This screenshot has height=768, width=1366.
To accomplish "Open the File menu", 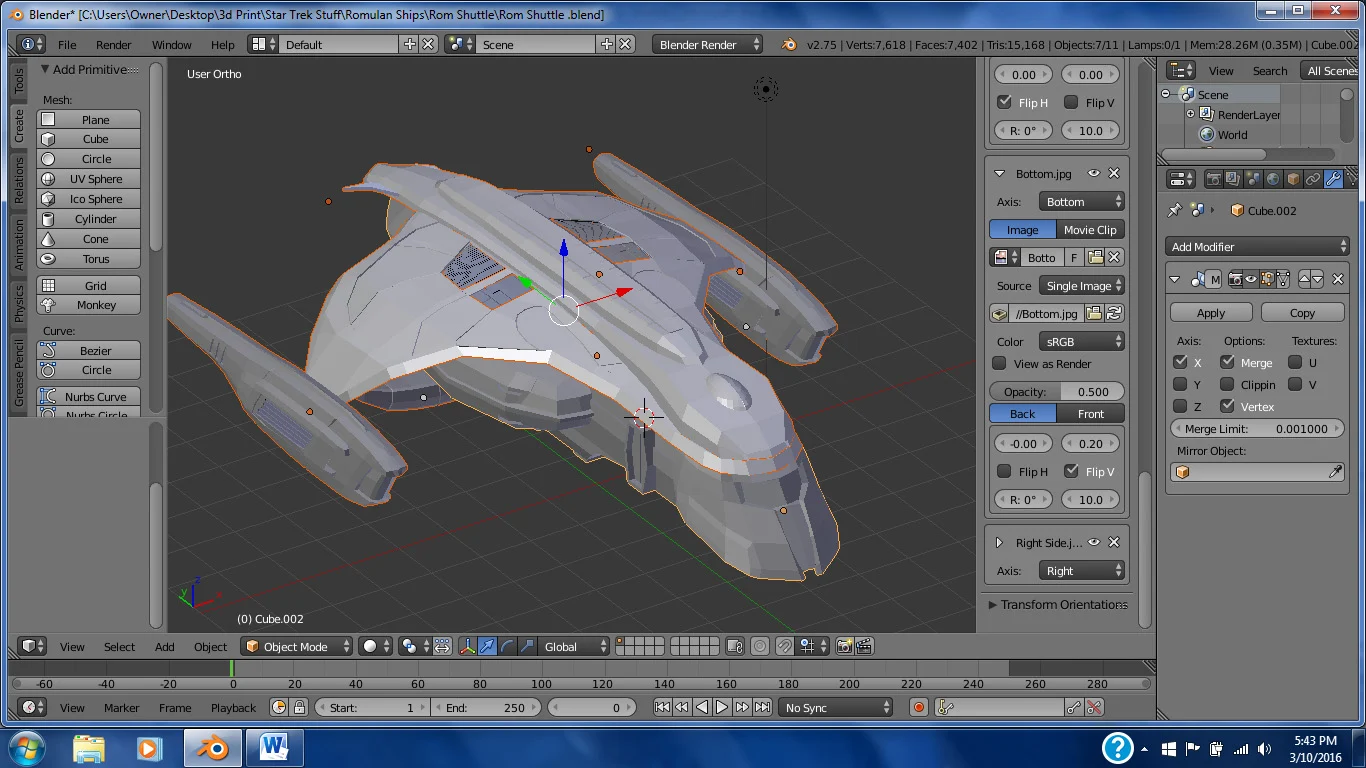I will point(67,45).
